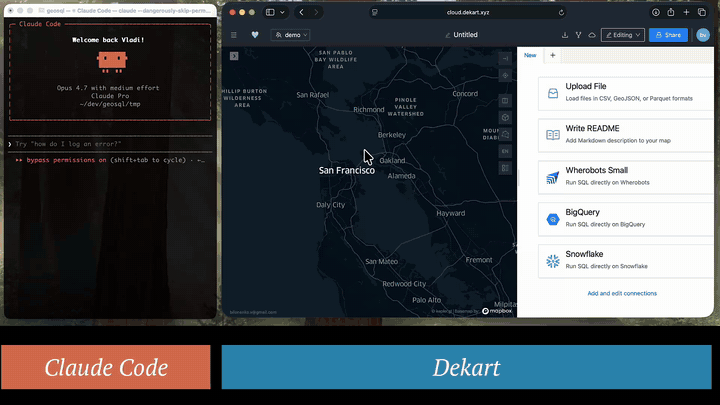Open the user avatar menu
720x405 pixels.
click(703, 35)
